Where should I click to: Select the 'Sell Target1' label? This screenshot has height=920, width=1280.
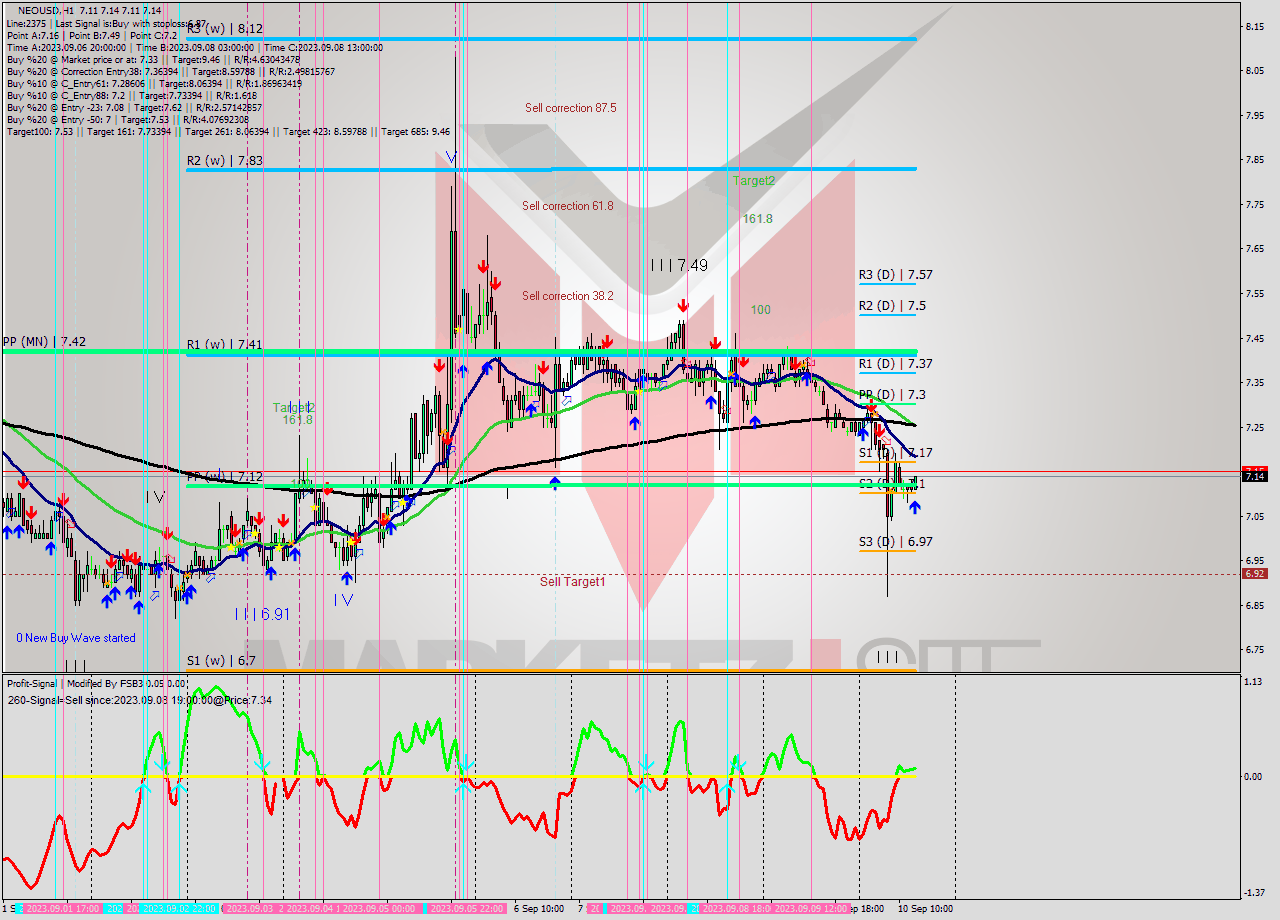click(x=573, y=581)
